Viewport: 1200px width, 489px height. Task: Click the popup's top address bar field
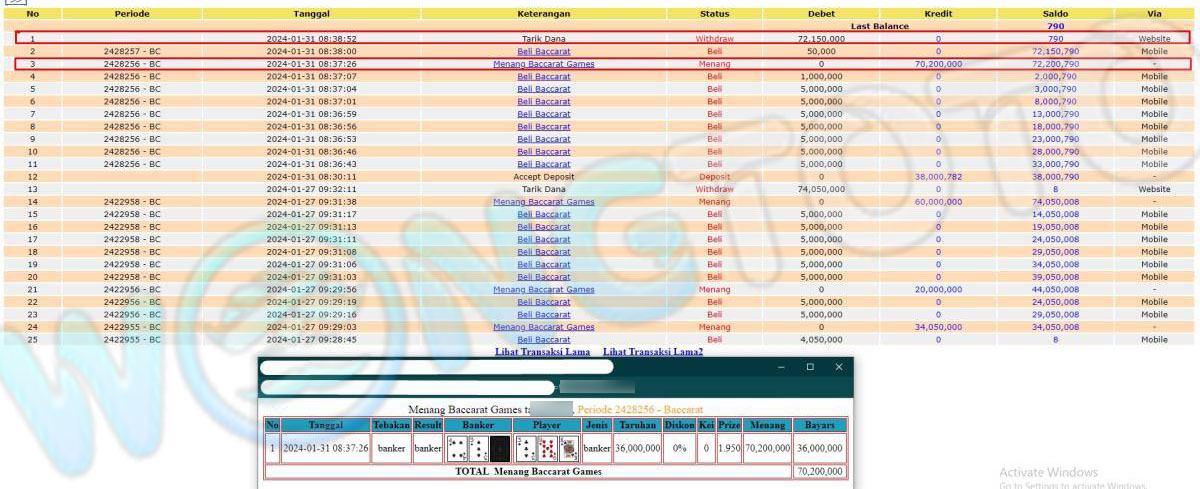436,367
